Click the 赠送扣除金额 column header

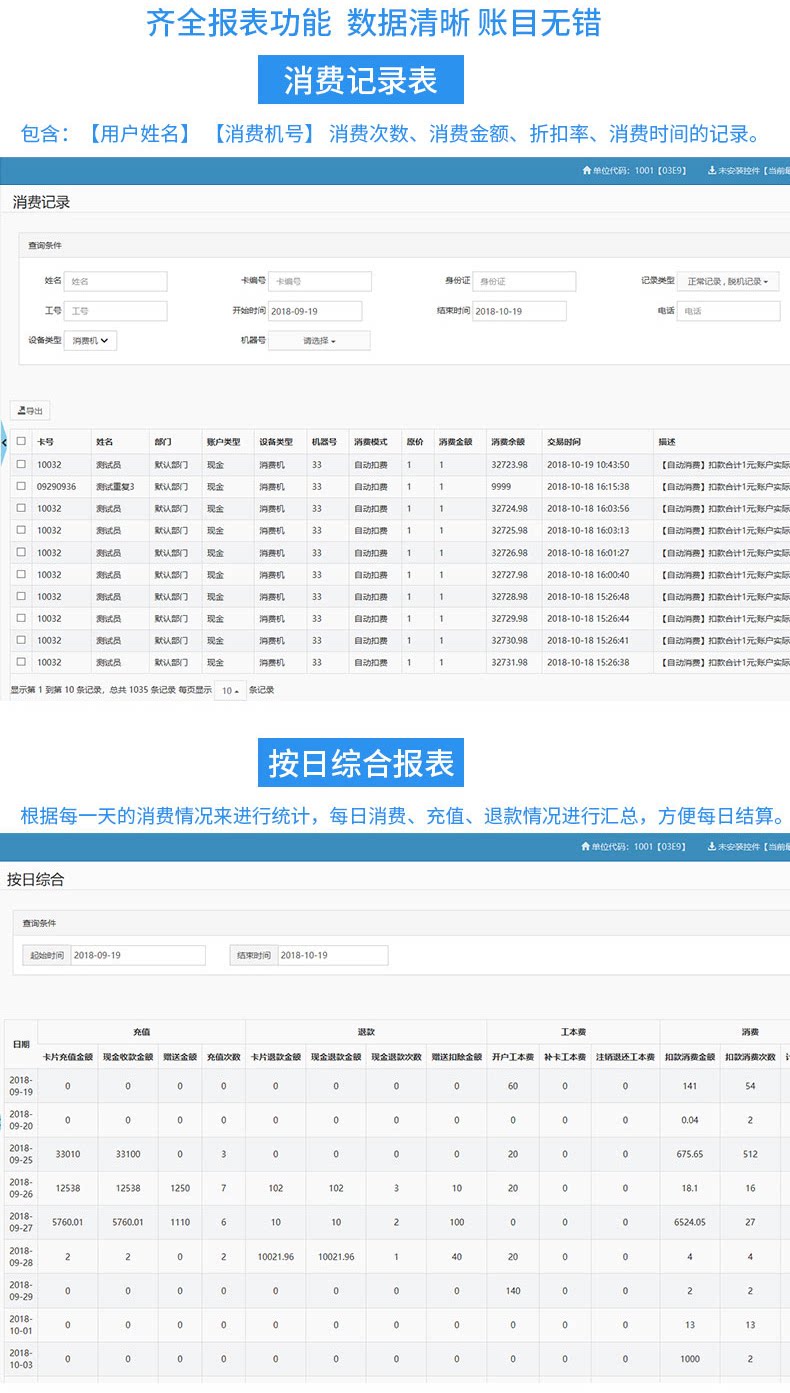(x=456, y=1056)
